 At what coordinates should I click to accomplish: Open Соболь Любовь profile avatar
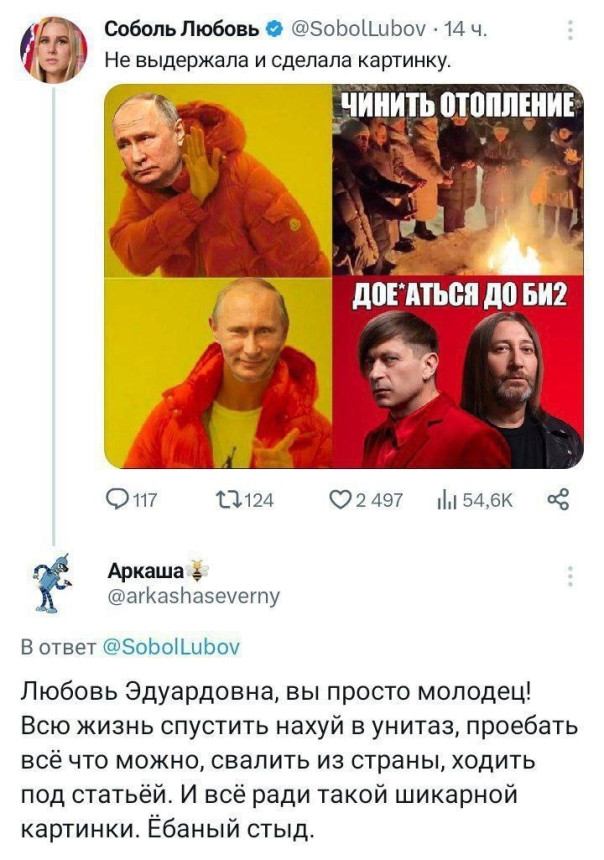(54, 49)
